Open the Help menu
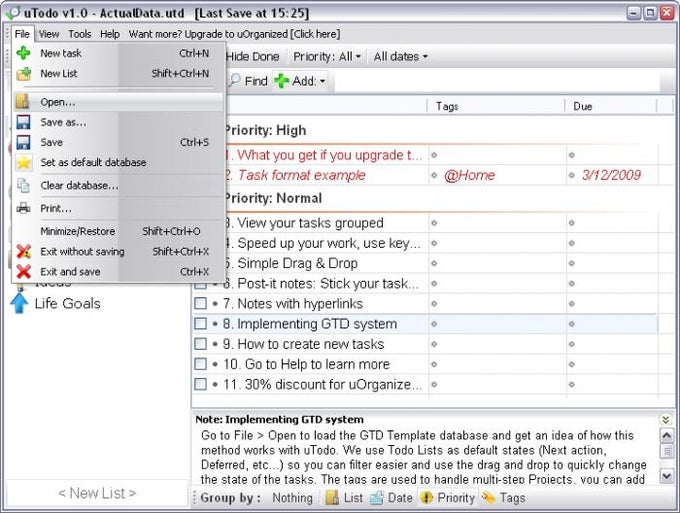Screen dimensions: 680x513 point(110,34)
